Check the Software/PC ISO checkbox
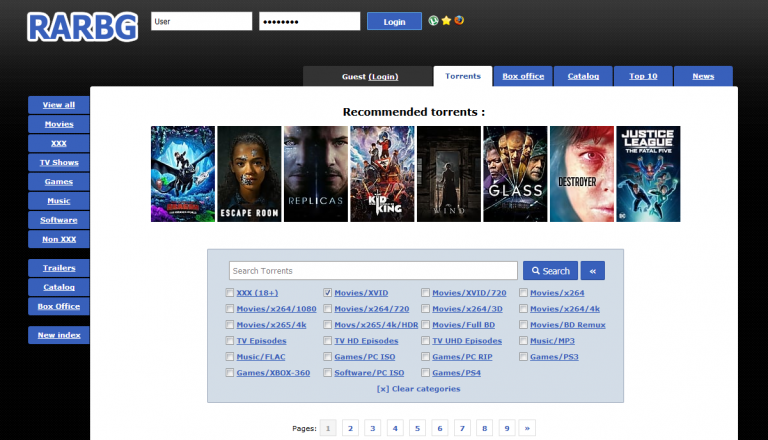This screenshot has width=768, height=440. (x=327, y=372)
